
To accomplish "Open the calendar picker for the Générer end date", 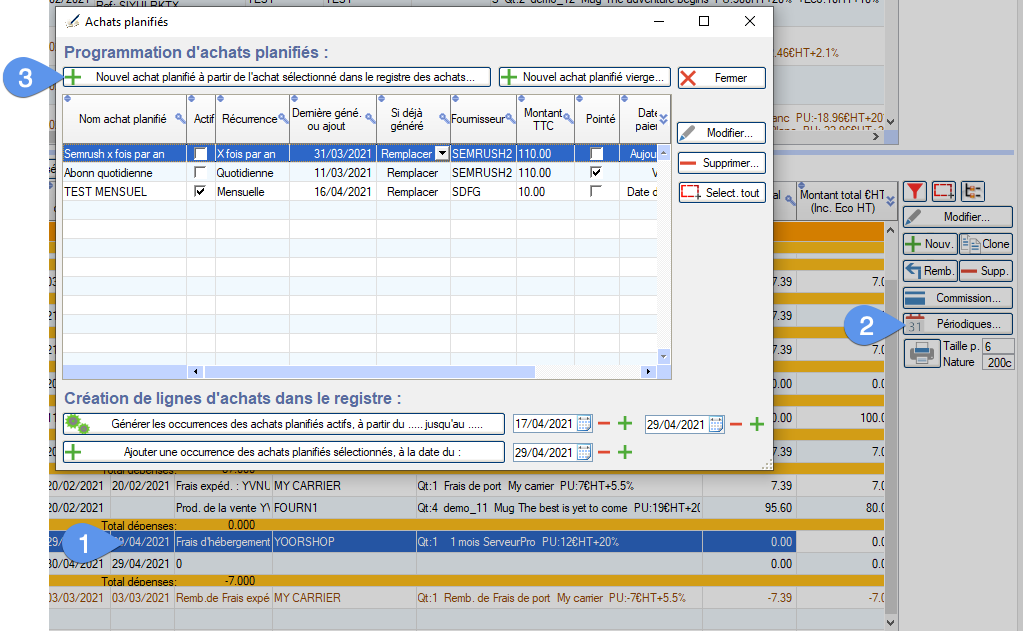I will point(716,425).
